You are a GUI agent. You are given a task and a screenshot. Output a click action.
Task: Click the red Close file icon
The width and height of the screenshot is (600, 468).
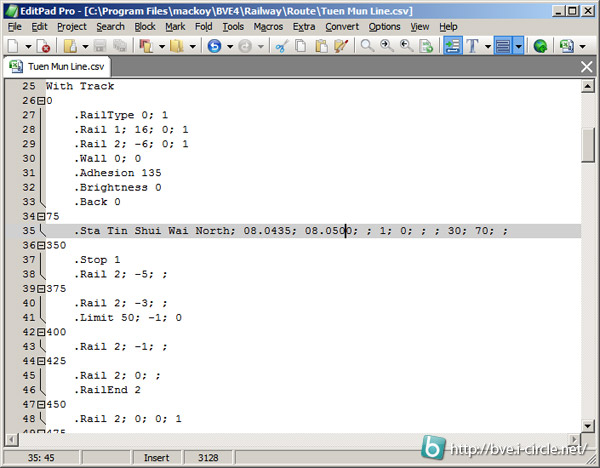point(45,46)
